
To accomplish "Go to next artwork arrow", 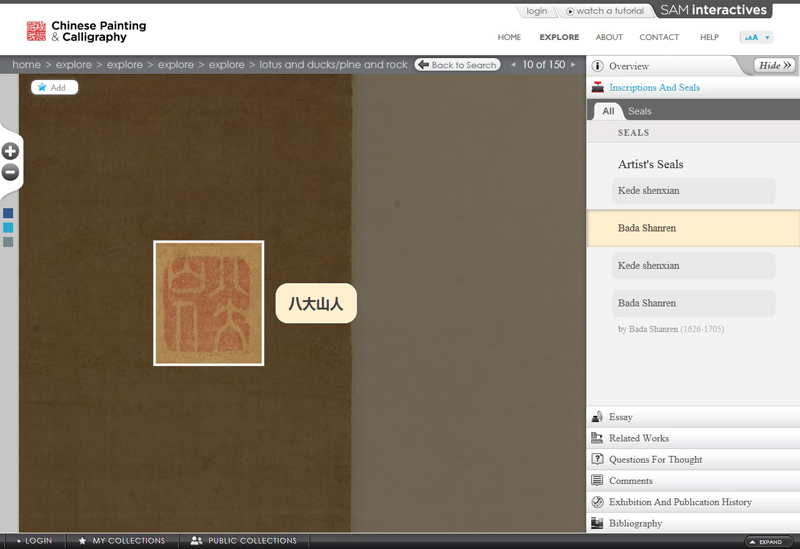I will 573,65.
